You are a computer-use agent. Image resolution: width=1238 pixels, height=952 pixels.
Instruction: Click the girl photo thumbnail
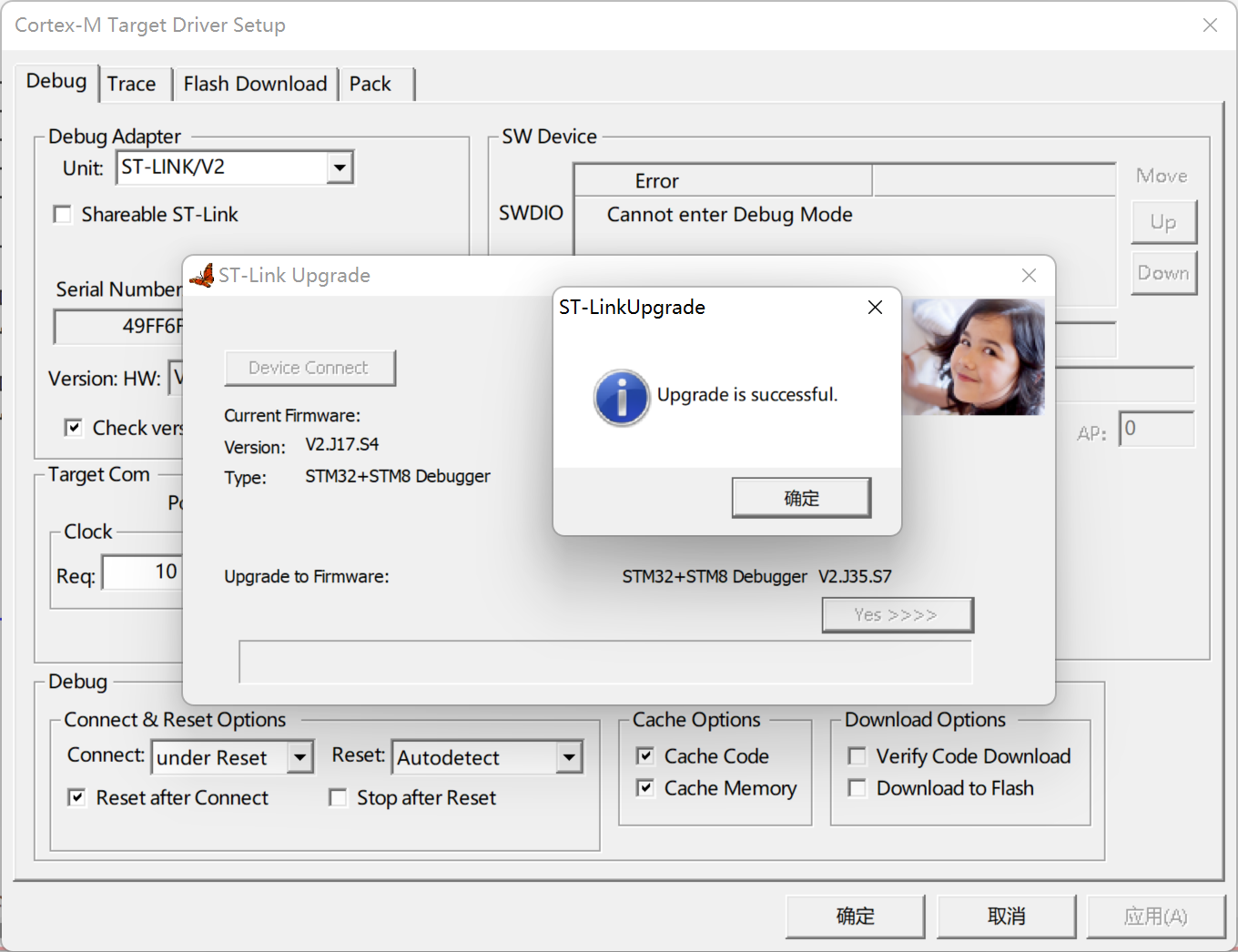pos(974,357)
